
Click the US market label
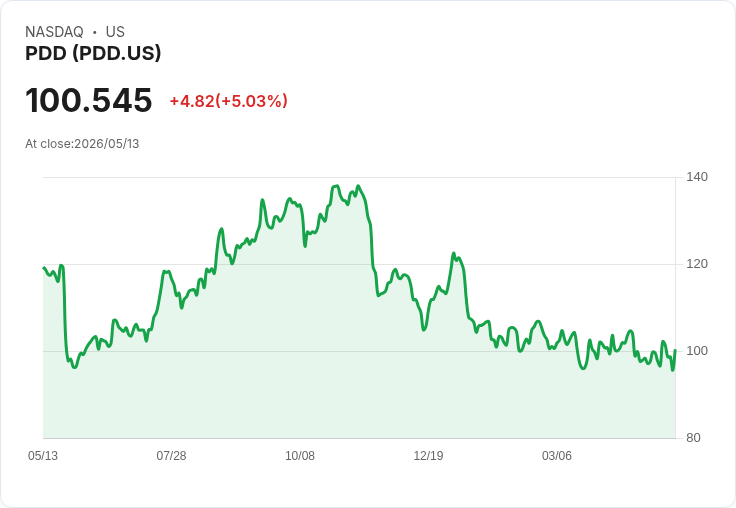[115, 32]
